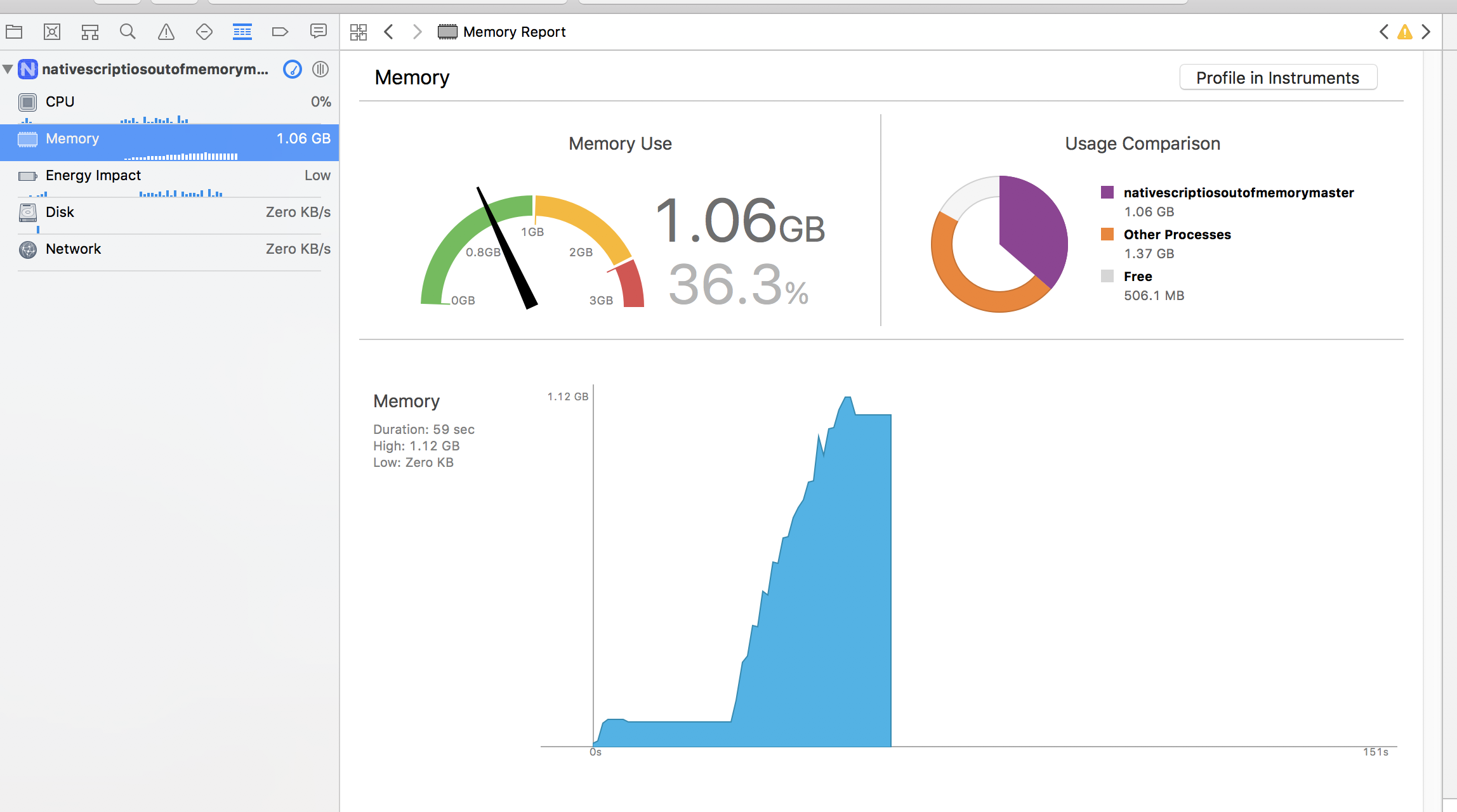Open the Symbol navigator icon
1457x812 pixels.
click(90, 32)
